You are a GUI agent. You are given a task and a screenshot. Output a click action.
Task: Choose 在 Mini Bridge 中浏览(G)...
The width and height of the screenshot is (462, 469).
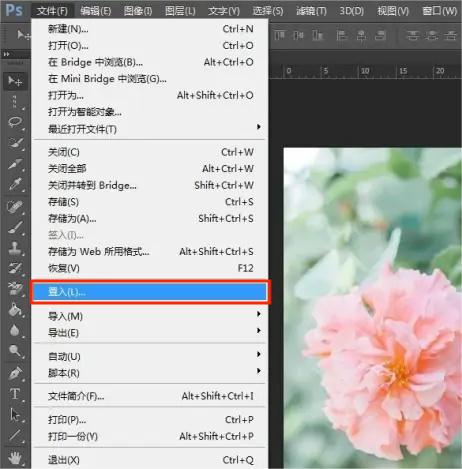150,79
